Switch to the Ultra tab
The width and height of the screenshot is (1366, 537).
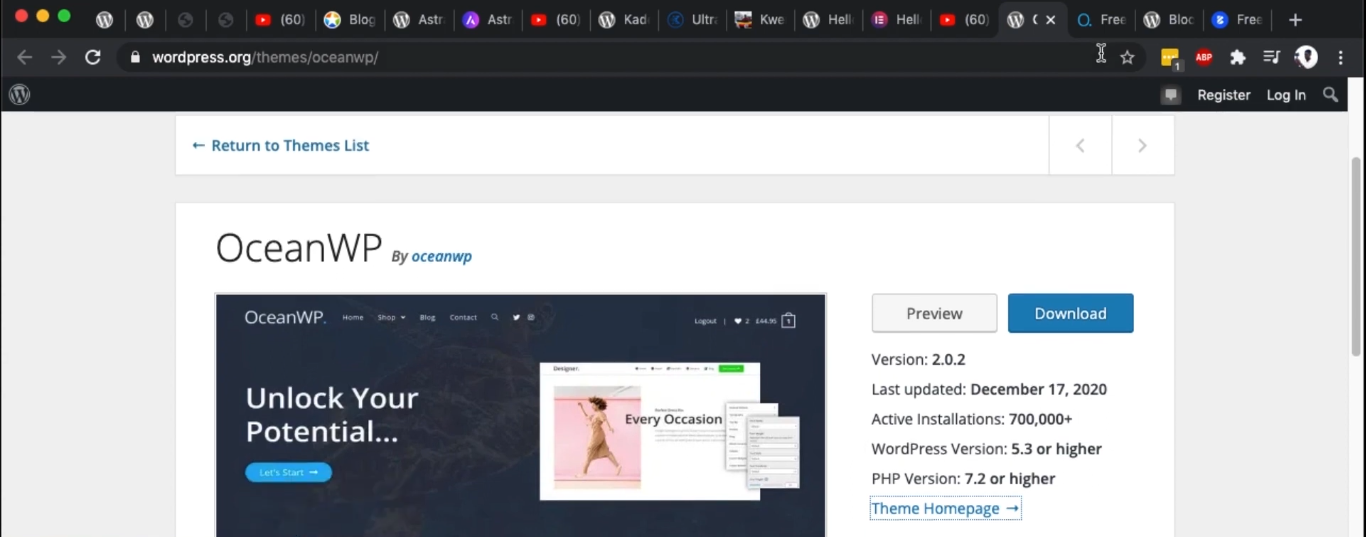click(x=692, y=20)
